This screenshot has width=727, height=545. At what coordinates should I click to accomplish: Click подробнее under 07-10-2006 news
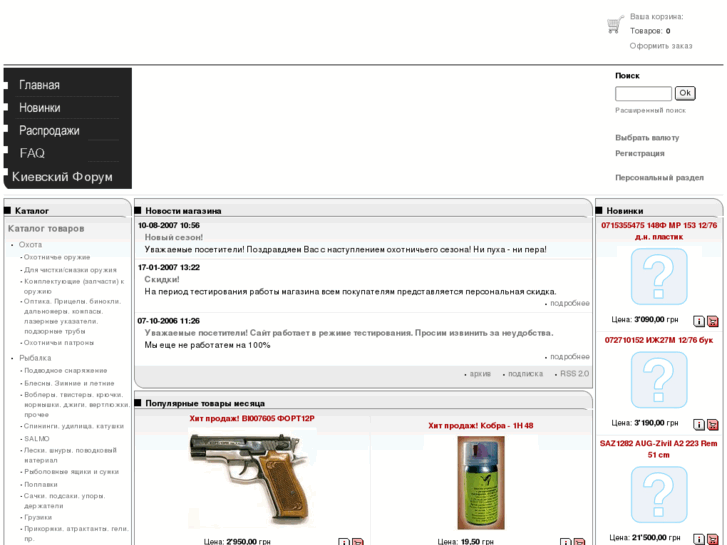click(570, 357)
